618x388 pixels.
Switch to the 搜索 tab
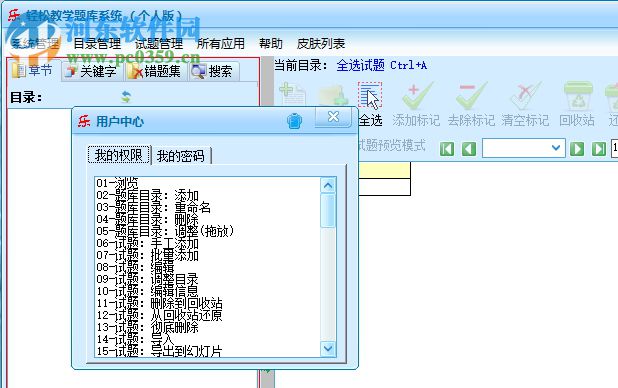(x=213, y=71)
